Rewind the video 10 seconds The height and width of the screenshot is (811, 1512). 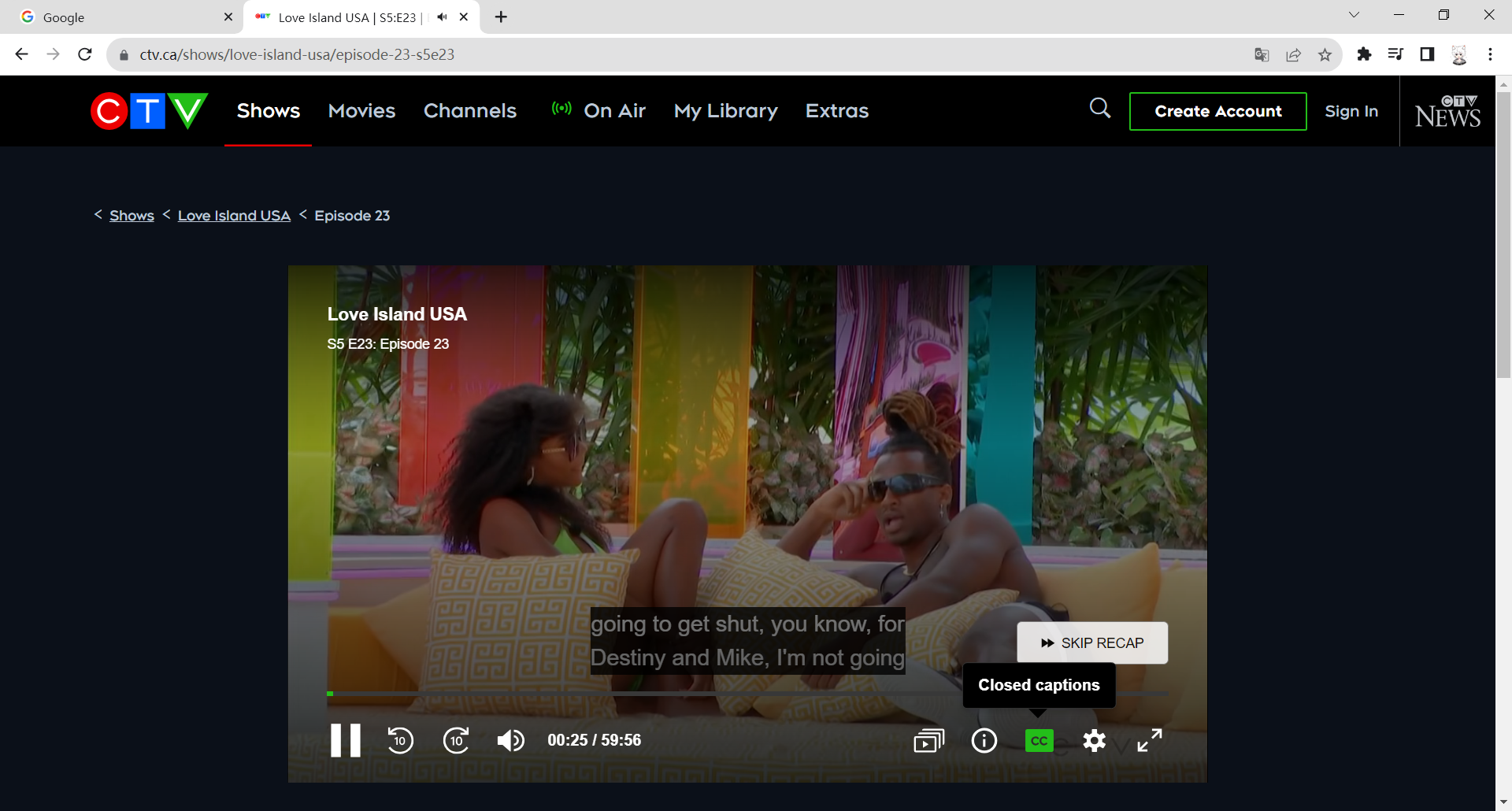pos(400,740)
